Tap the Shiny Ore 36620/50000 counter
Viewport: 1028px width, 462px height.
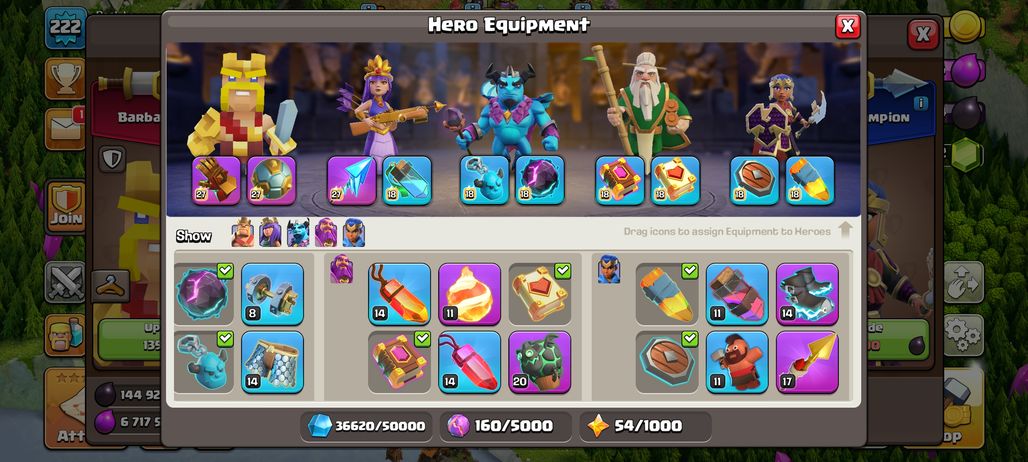[367, 426]
